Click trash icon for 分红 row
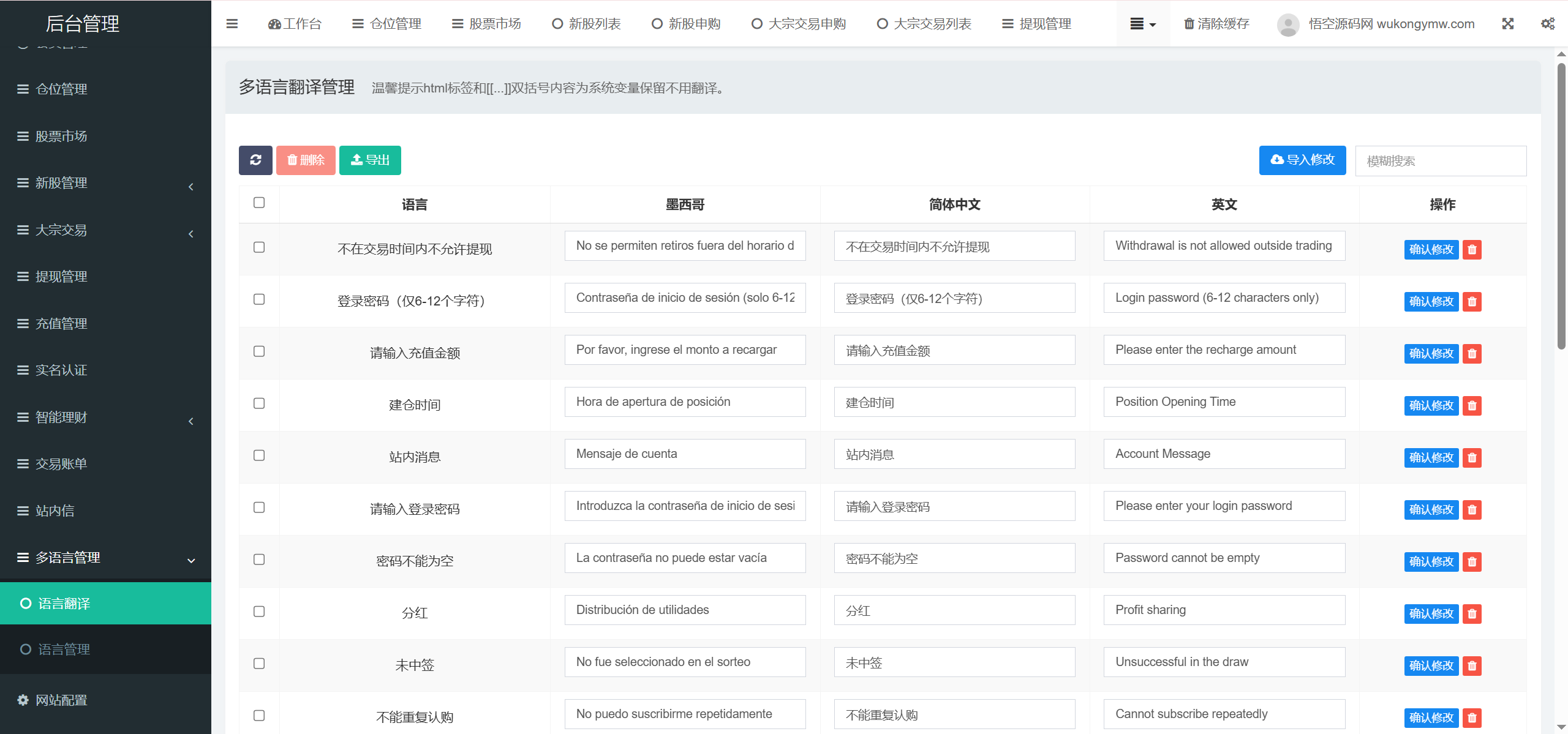 1472,614
